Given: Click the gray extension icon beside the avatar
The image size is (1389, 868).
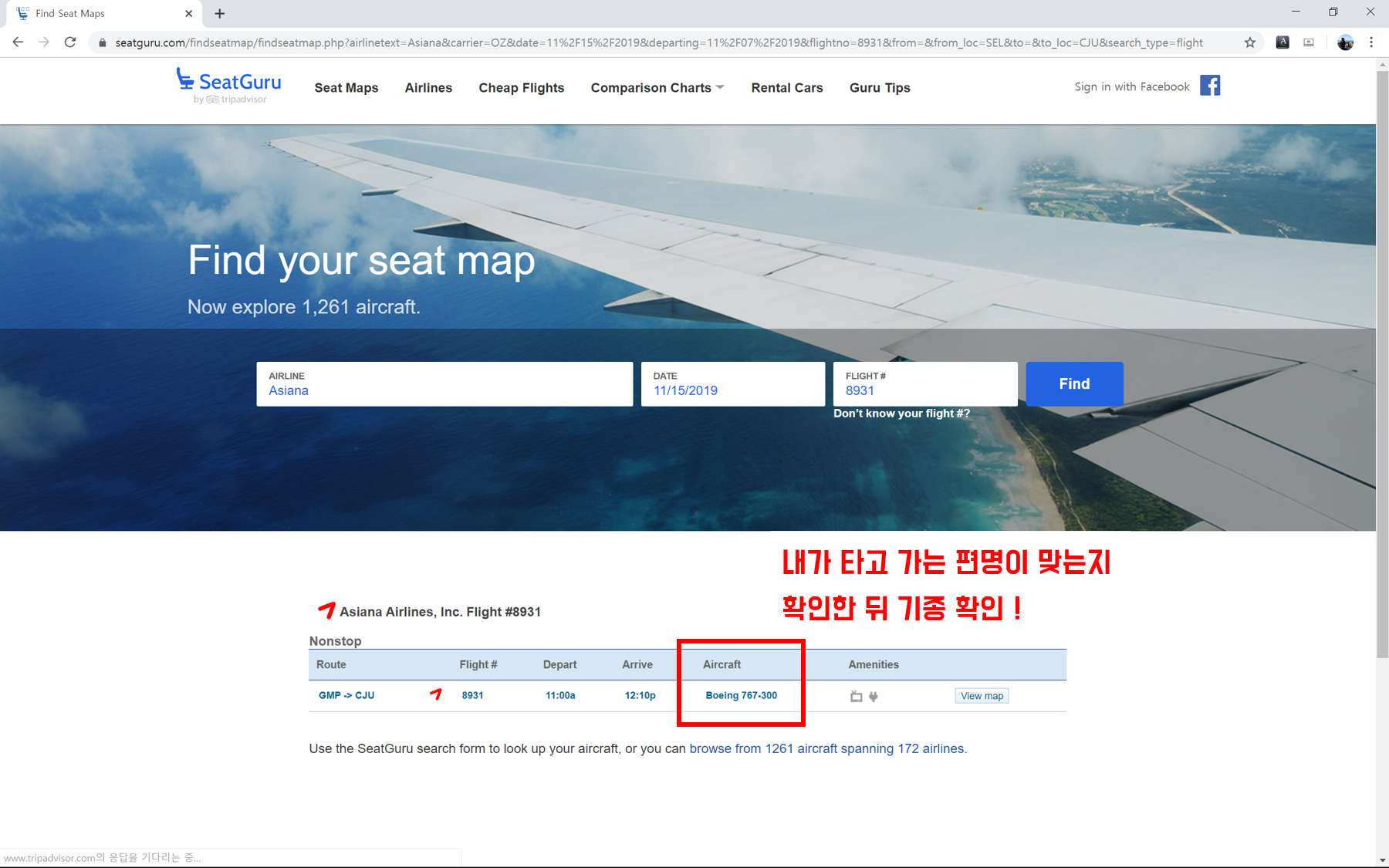Looking at the screenshot, I should coord(1309,42).
